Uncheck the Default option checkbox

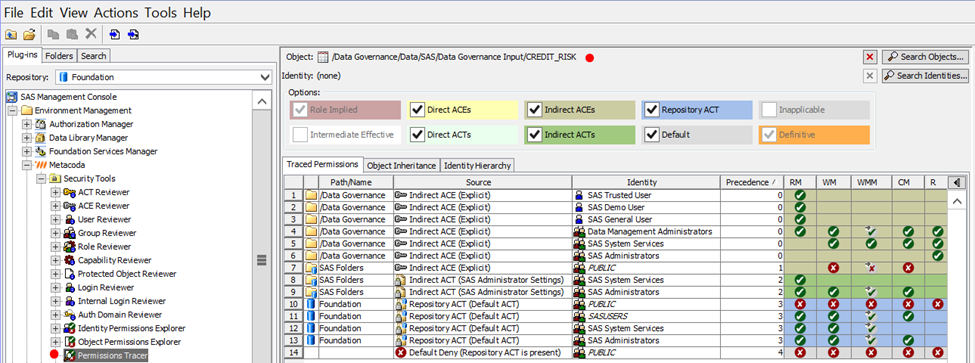click(x=651, y=134)
